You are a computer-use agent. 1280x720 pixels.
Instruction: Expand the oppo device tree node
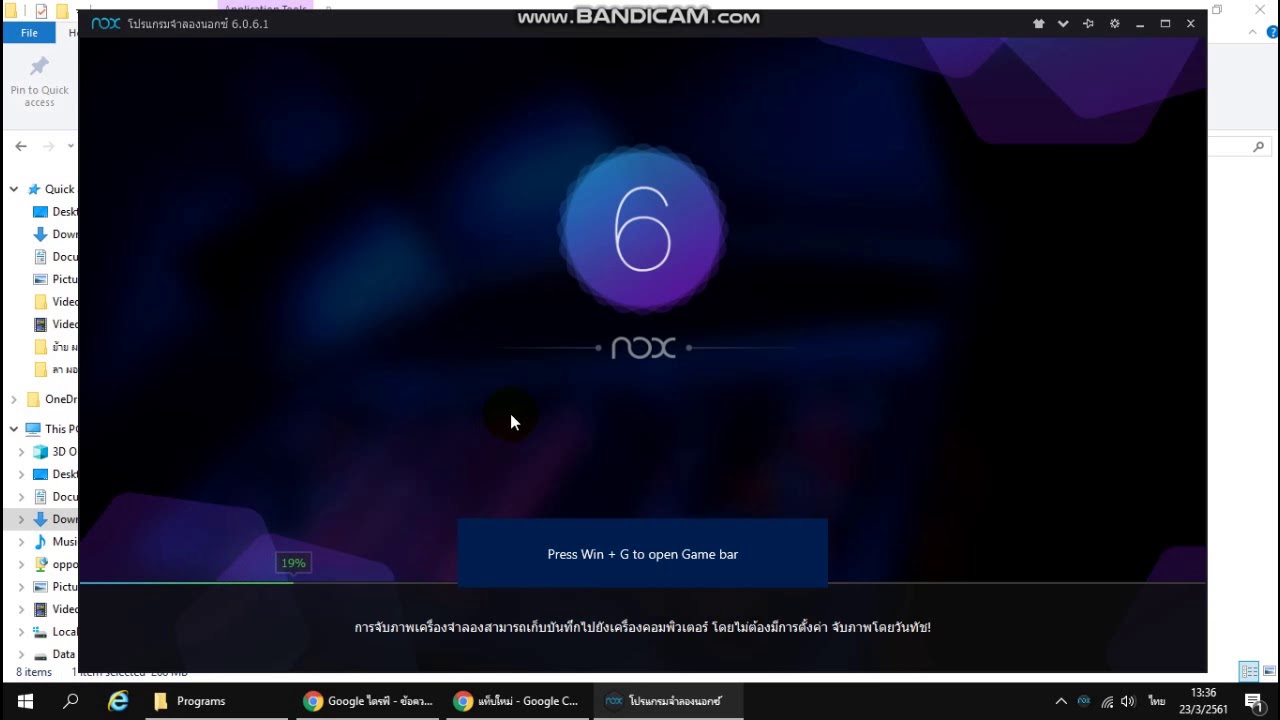point(21,564)
